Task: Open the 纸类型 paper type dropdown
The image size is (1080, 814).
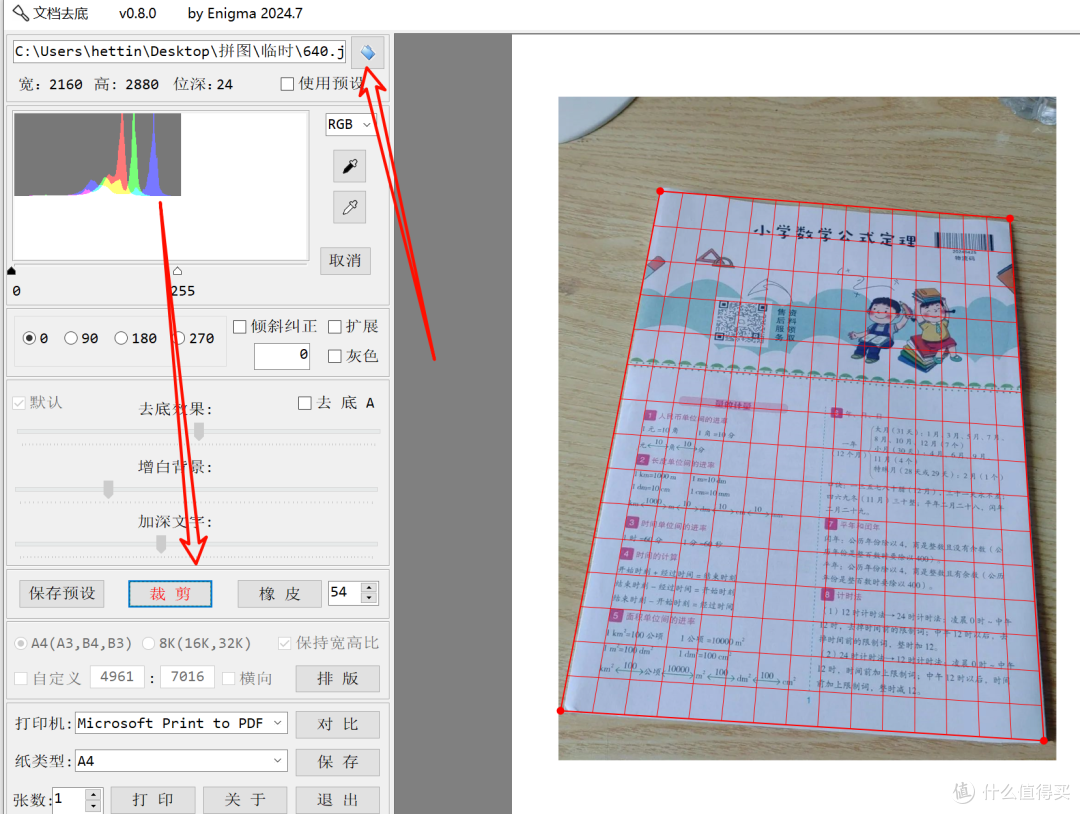Action: pos(181,761)
